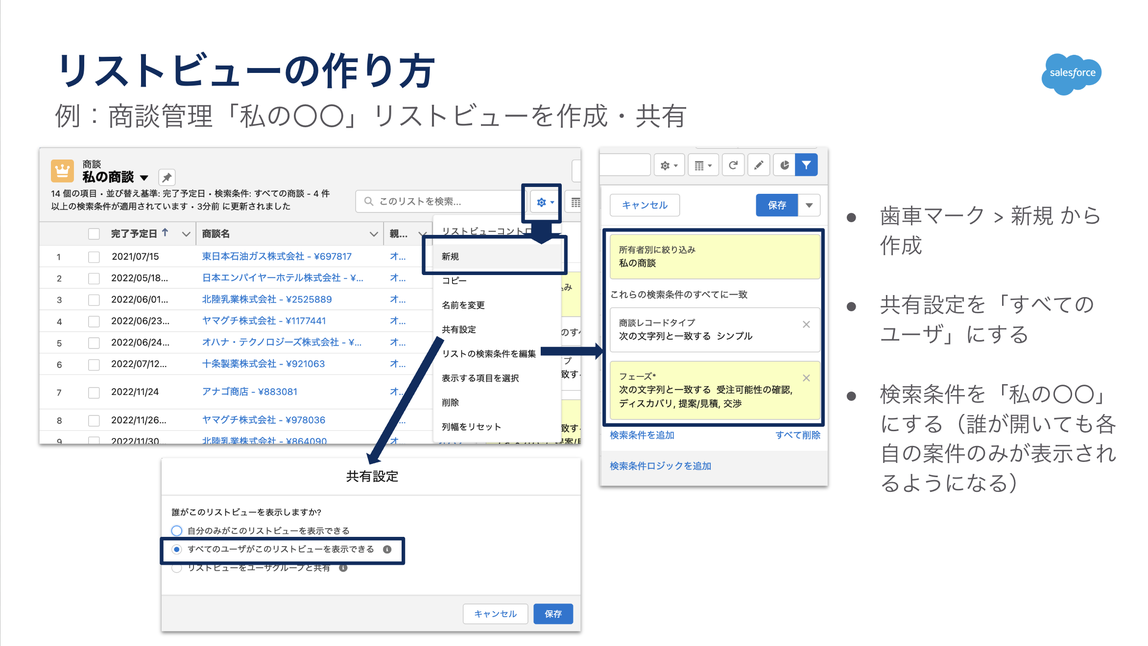
Task: Choose 新規 from list view controls menu
Action: (450, 256)
